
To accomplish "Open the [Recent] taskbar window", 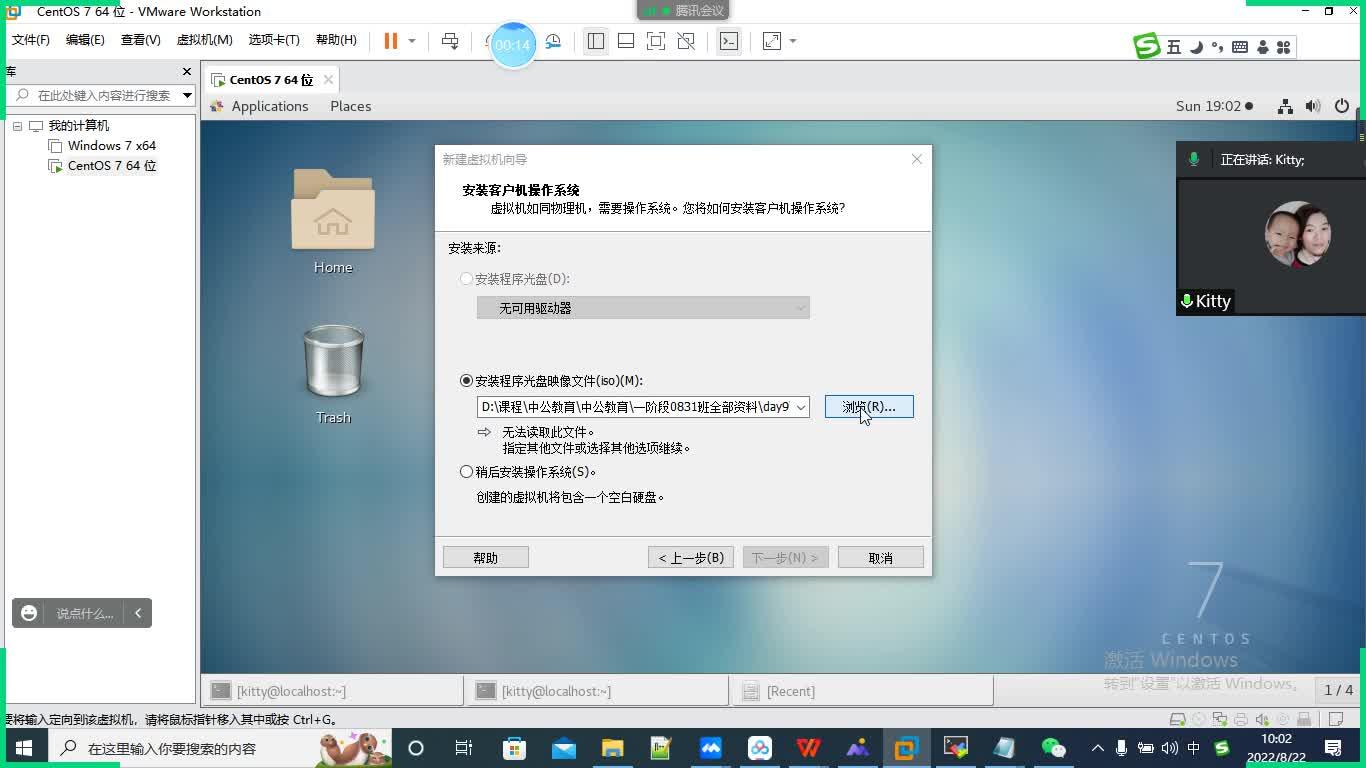I will pyautogui.click(x=862, y=691).
